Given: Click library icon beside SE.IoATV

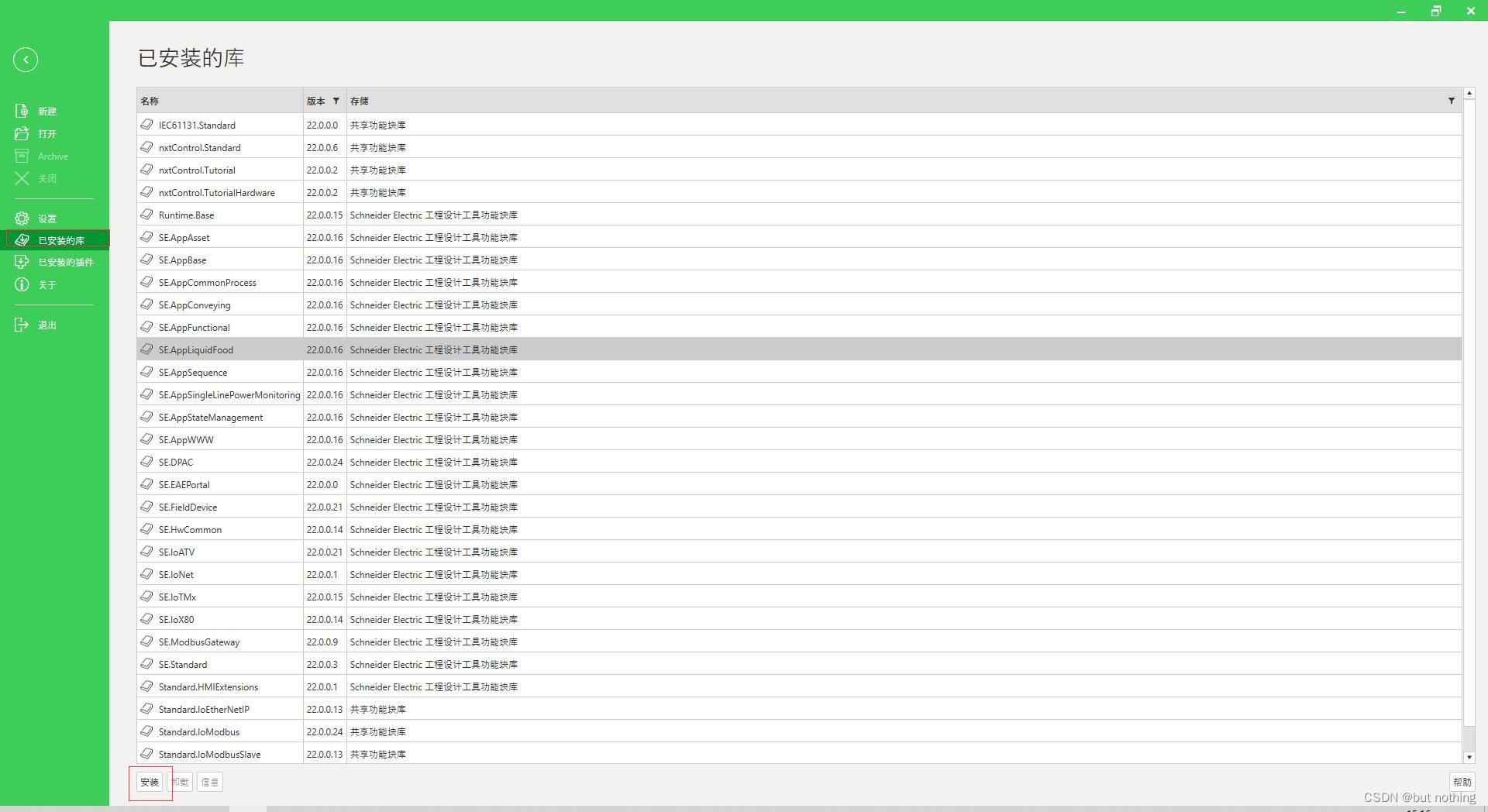Looking at the screenshot, I should 146,551.
